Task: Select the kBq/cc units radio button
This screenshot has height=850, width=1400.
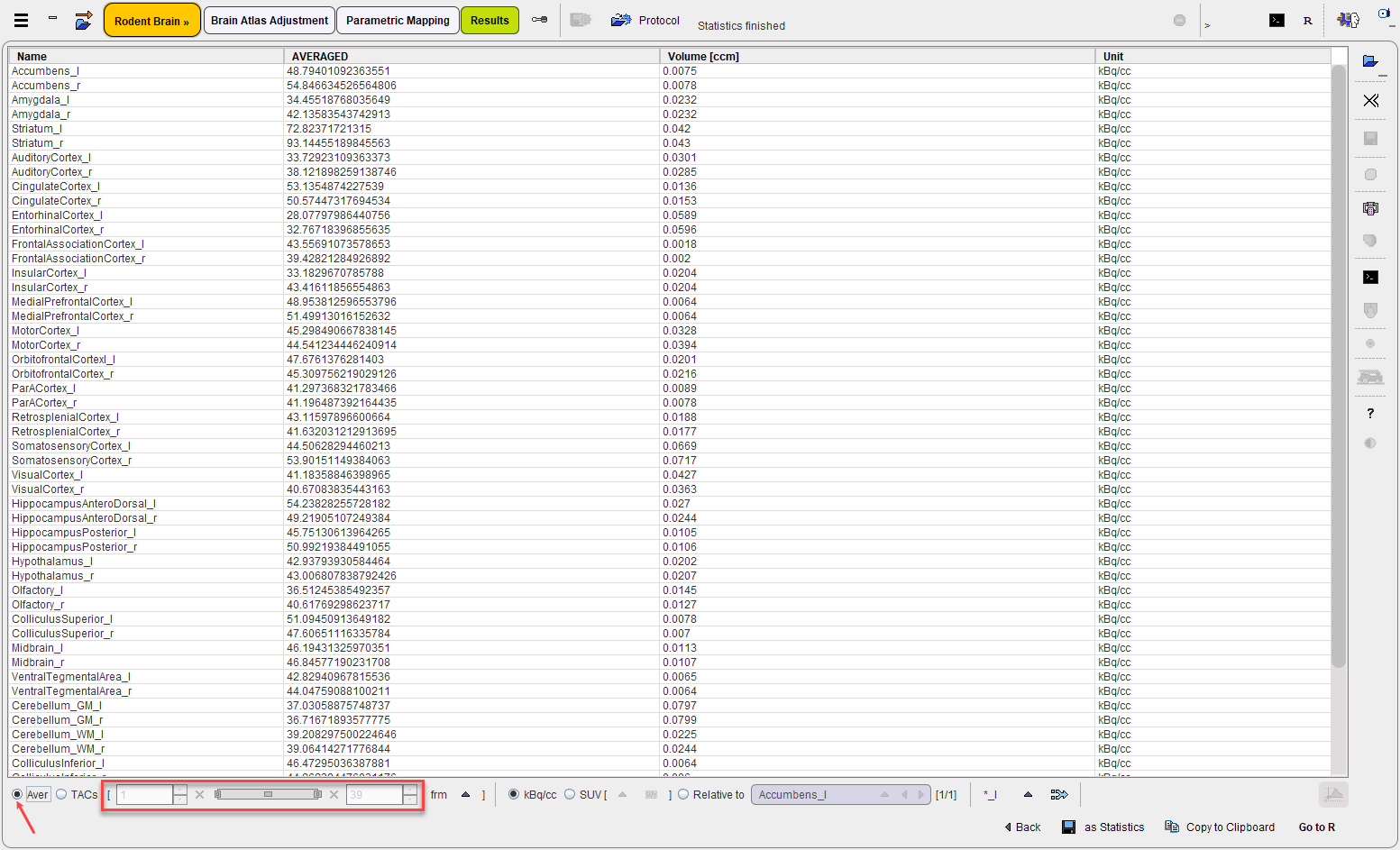Action: pos(514,794)
